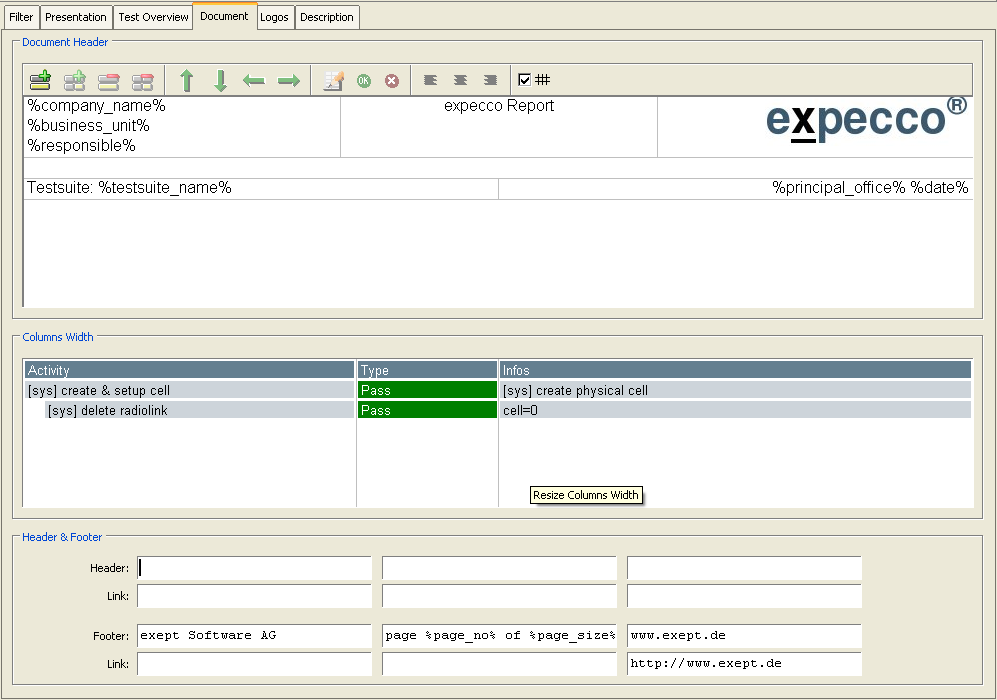This screenshot has height=700, width=997.
Task: Open the Test Overview tab
Action: [153, 17]
